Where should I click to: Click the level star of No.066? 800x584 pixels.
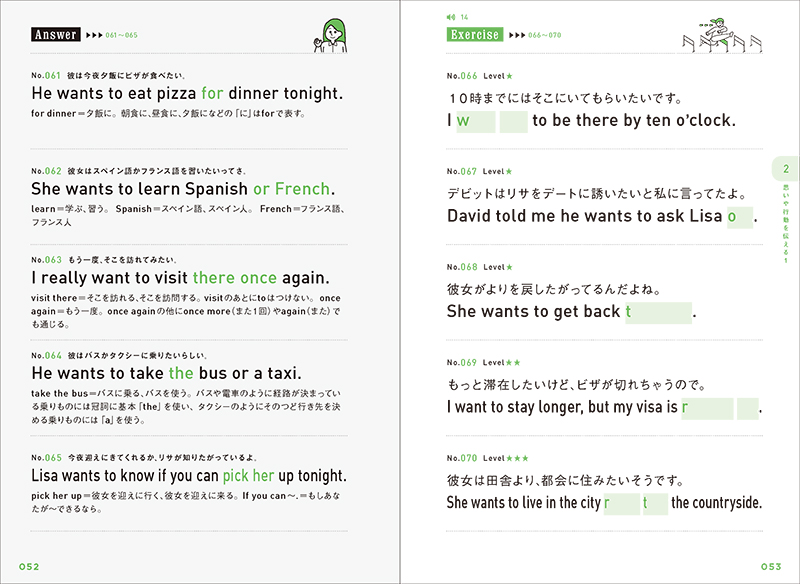click(509, 76)
